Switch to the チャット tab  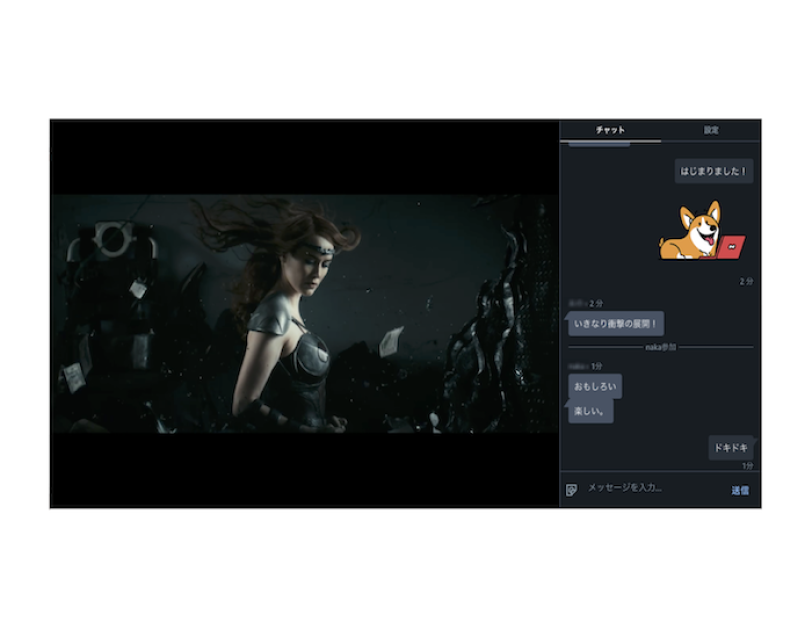coord(610,130)
